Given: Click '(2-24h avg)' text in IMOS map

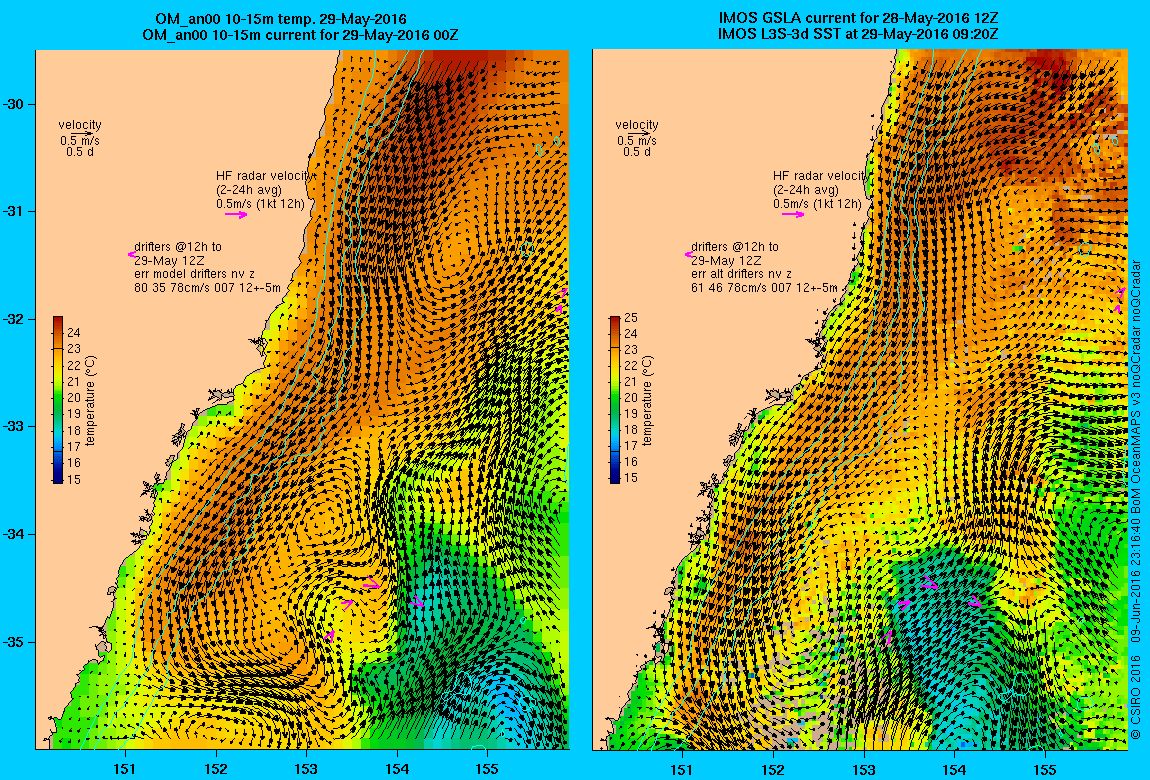Looking at the screenshot, I should tap(805, 190).
